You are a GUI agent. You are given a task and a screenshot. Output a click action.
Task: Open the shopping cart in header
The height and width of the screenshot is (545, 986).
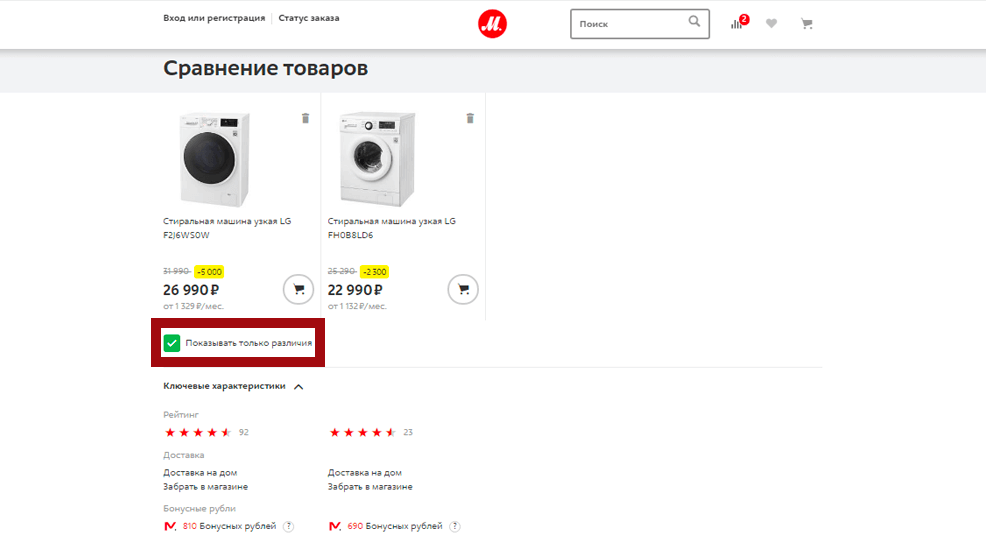(x=806, y=24)
